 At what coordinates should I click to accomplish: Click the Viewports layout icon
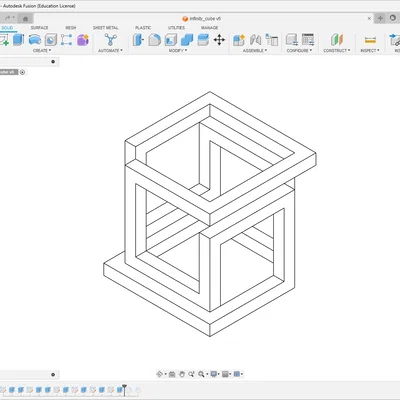pyautogui.click(x=237, y=374)
